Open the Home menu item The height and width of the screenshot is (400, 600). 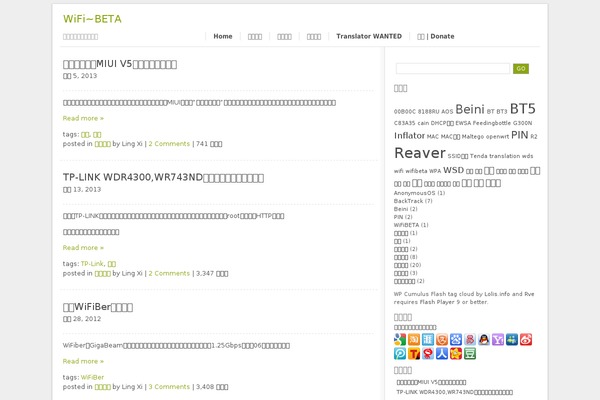[223, 36]
